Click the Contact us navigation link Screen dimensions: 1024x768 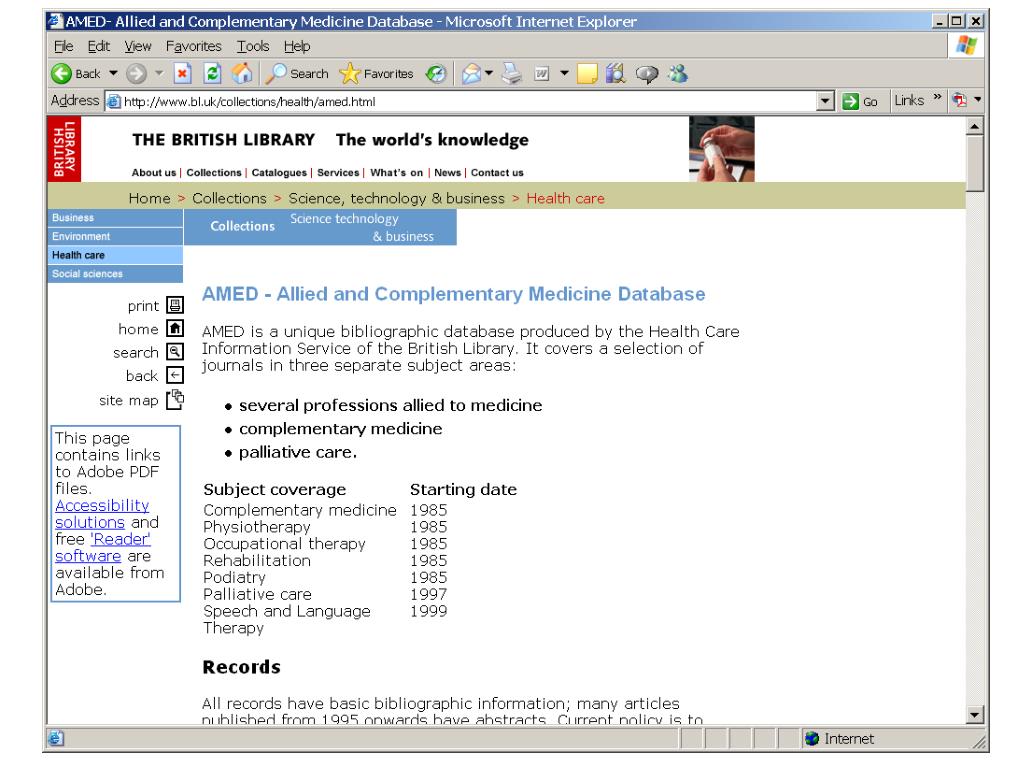497,173
